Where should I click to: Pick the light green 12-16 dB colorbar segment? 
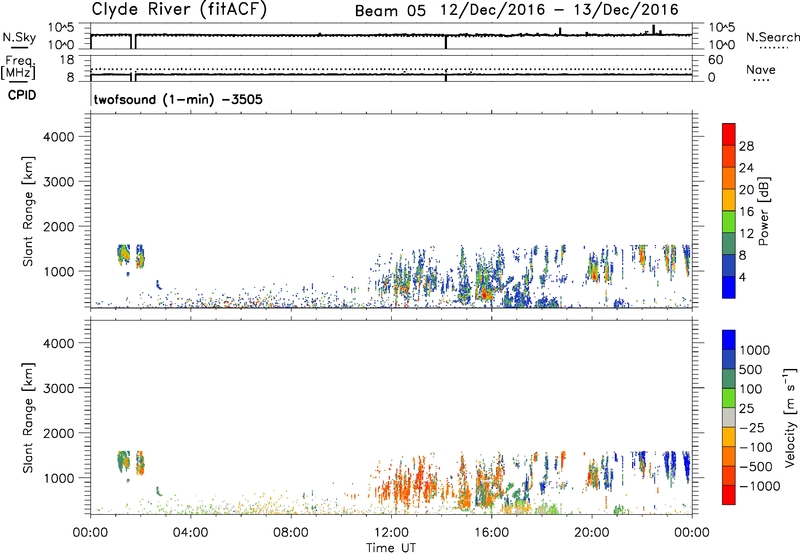729,222
